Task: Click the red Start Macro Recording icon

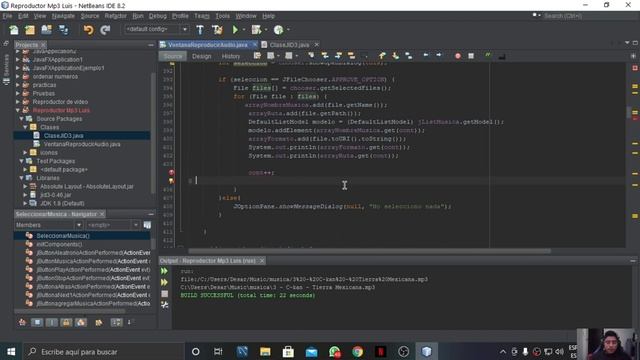Action: click(x=458, y=56)
